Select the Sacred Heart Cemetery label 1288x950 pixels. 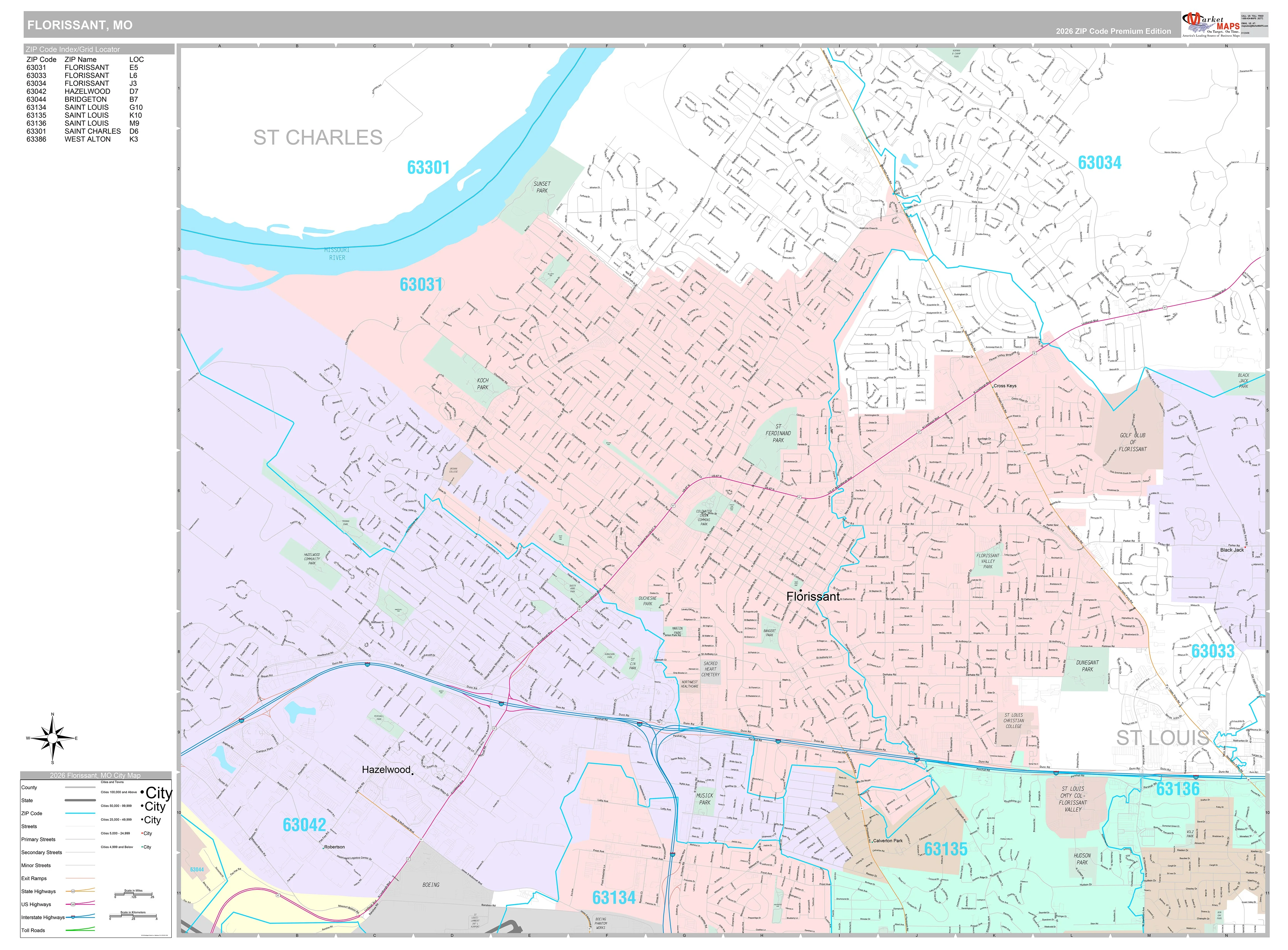click(710, 669)
